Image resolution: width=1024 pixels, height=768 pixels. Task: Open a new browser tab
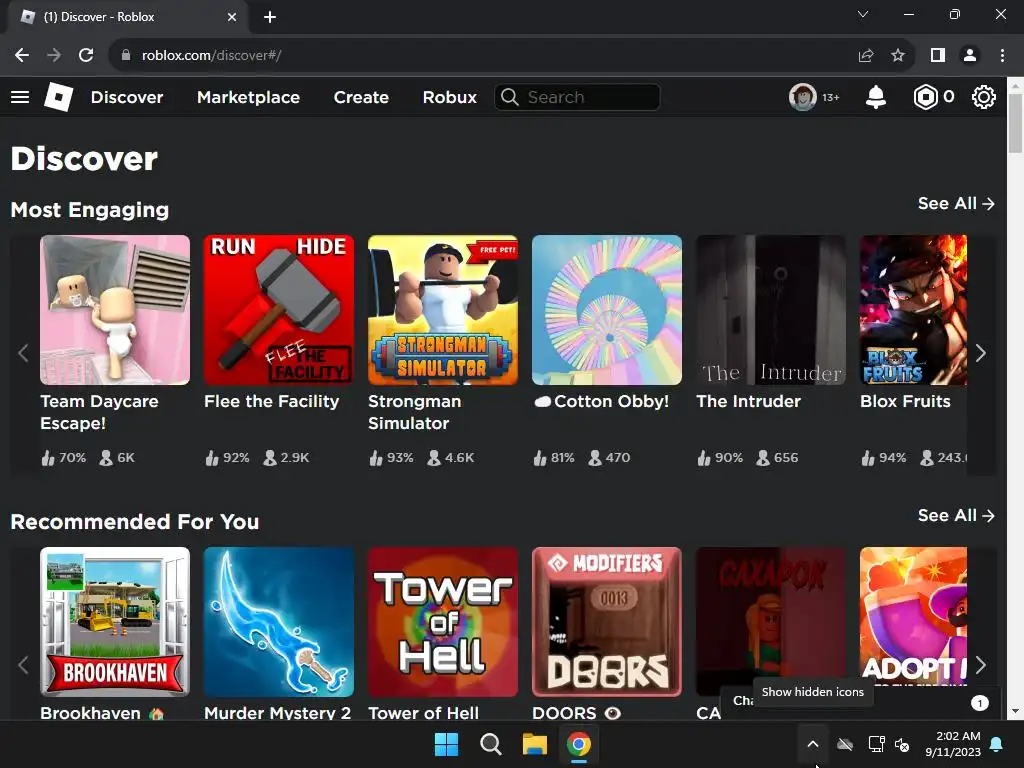[270, 17]
